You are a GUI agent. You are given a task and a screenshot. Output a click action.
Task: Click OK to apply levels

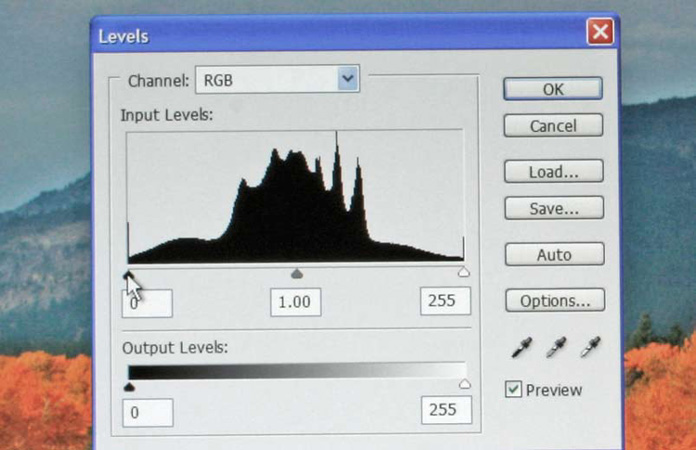[553, 89]
